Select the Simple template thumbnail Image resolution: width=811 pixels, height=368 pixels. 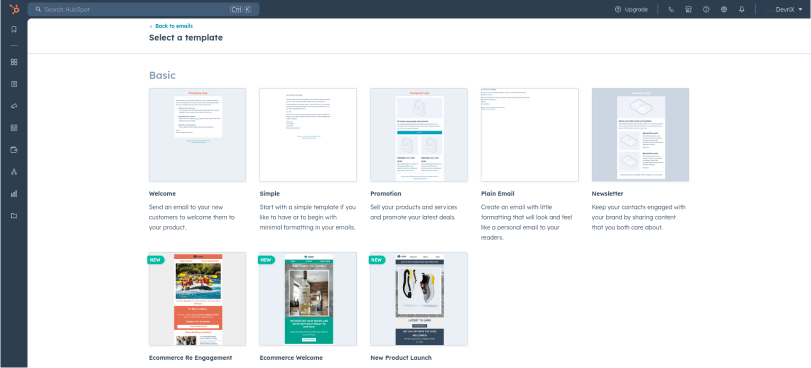point(308,135)
